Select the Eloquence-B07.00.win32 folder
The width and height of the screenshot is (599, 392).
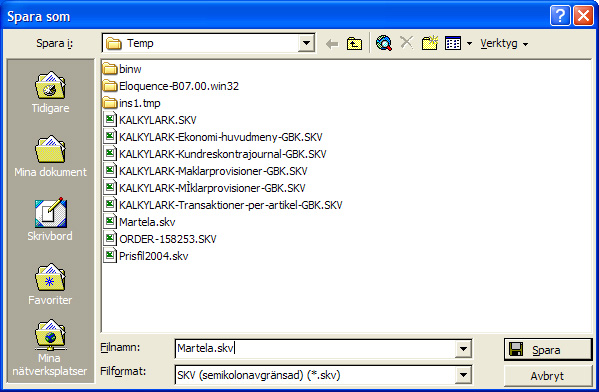[x=171, y=86]
